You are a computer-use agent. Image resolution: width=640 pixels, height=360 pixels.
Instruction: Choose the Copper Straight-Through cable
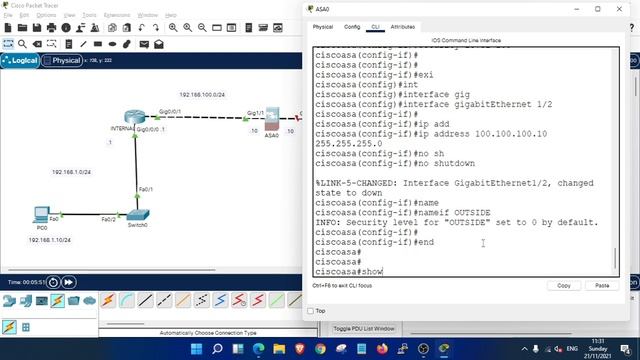pos(145,300)
